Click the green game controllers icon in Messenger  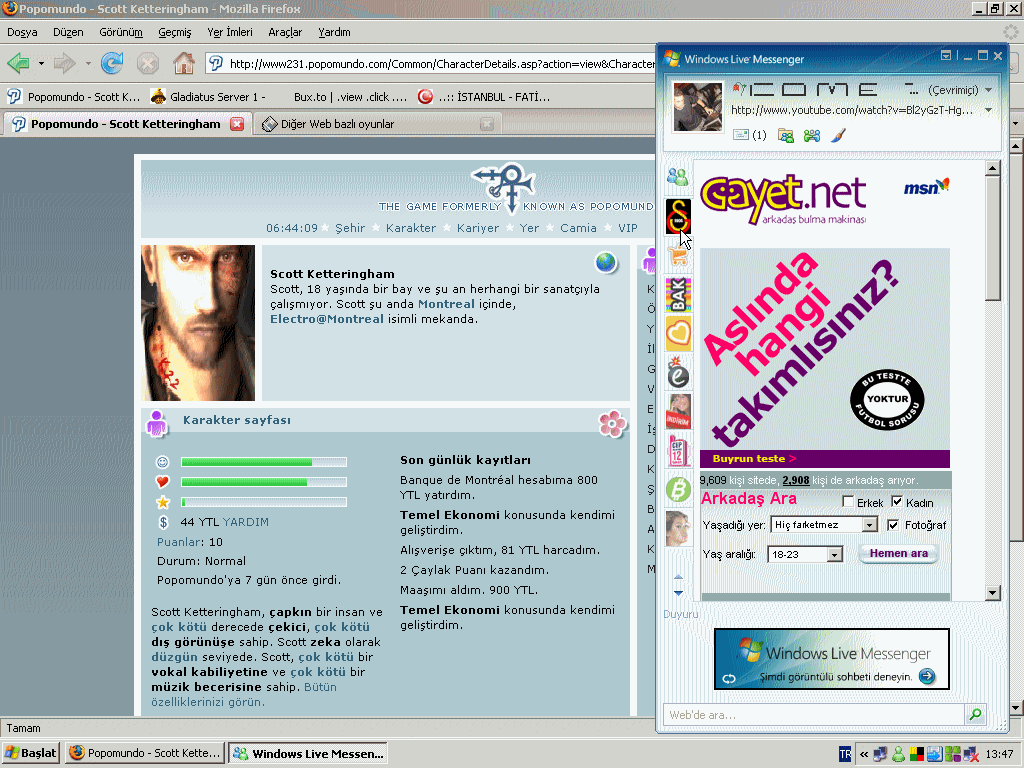(x=812, y=135)
